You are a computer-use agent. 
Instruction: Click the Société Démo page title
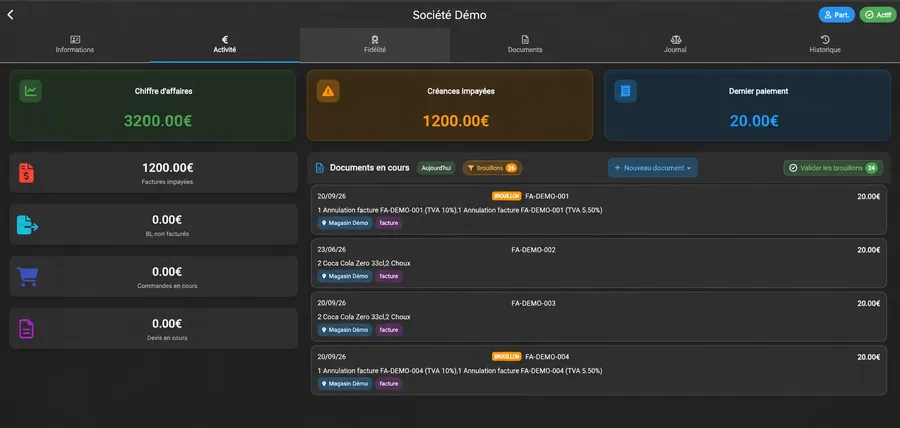tap(449, 15)
